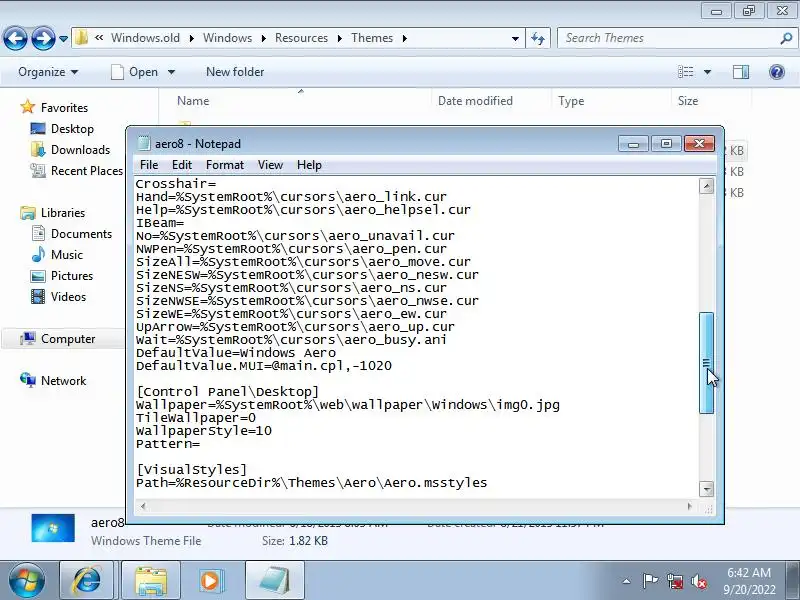Select Recent Places in navigation pane

click(87, 171)
